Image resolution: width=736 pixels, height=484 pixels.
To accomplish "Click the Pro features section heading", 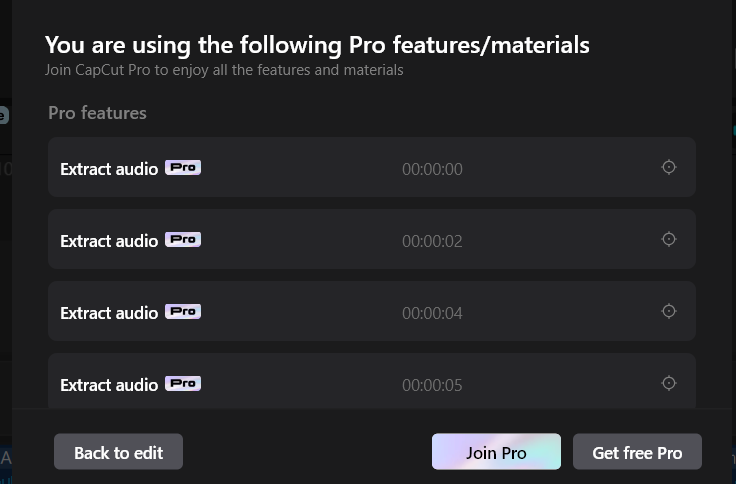I will [97, 113].
